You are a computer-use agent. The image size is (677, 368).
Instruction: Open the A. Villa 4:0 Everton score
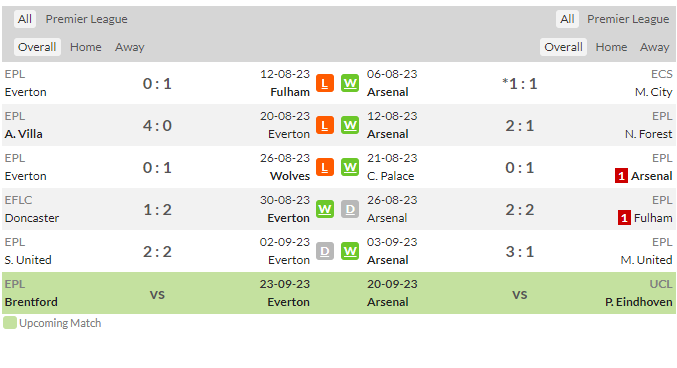coord(157,125)
